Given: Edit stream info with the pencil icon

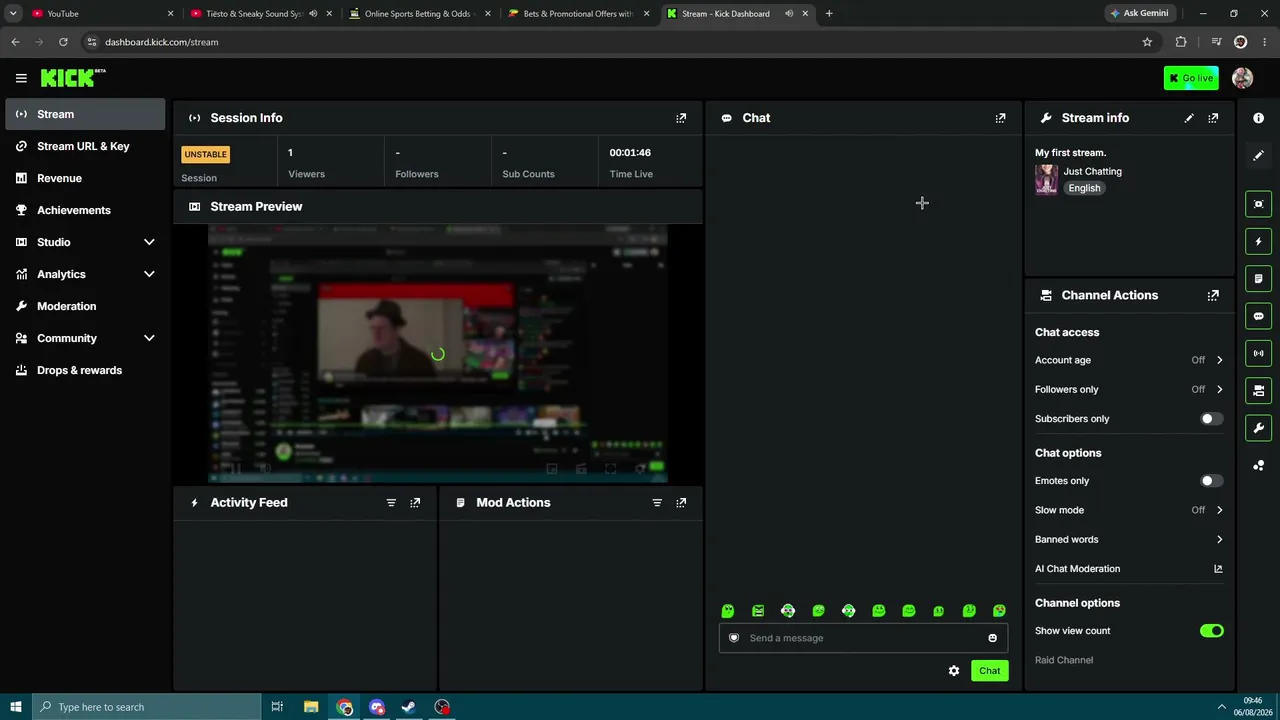Looking at the screenshot, I should (1189, 118).
